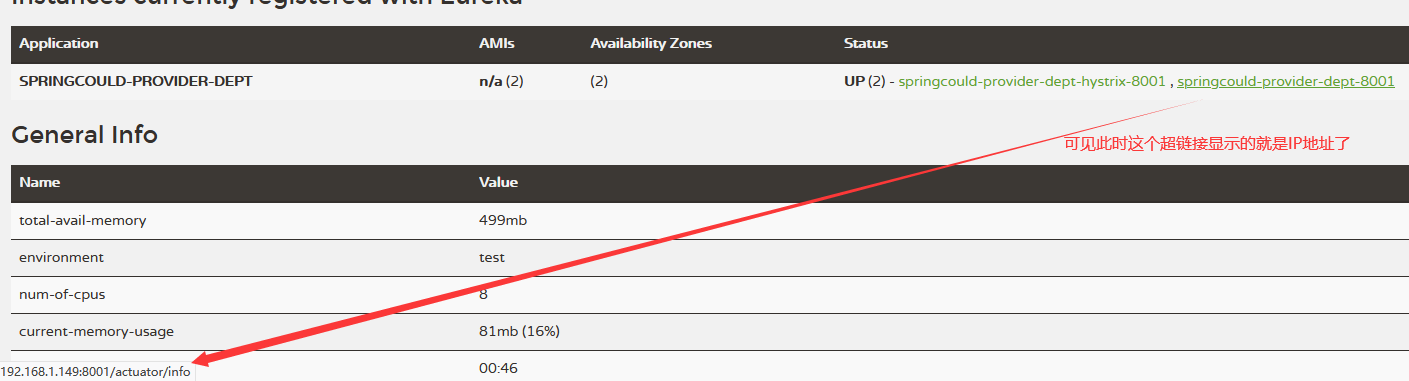Click the Status column header
Screen dimensions: 1409x381
click(x=866, y=44)
